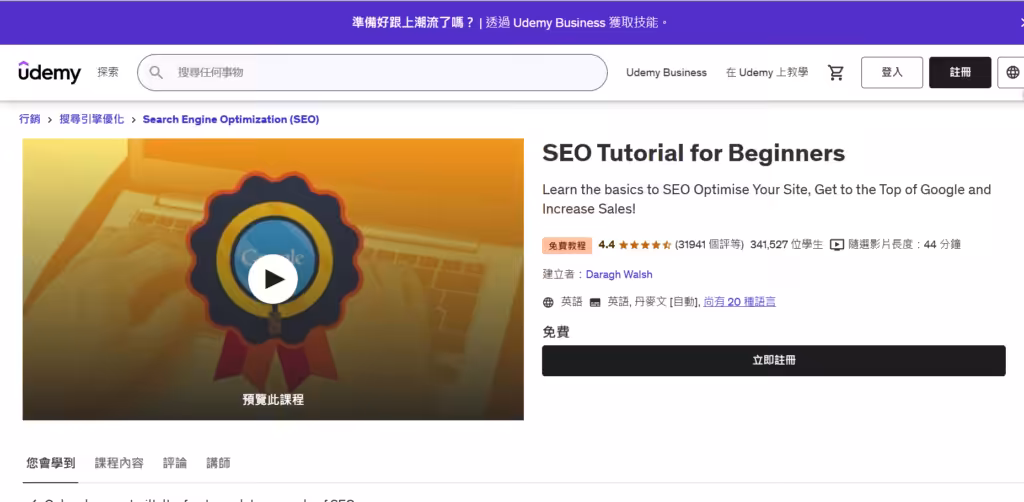Click the 4.4 rating number
The width and height of the screenshot is (1024, 502).
coord(607,245)
